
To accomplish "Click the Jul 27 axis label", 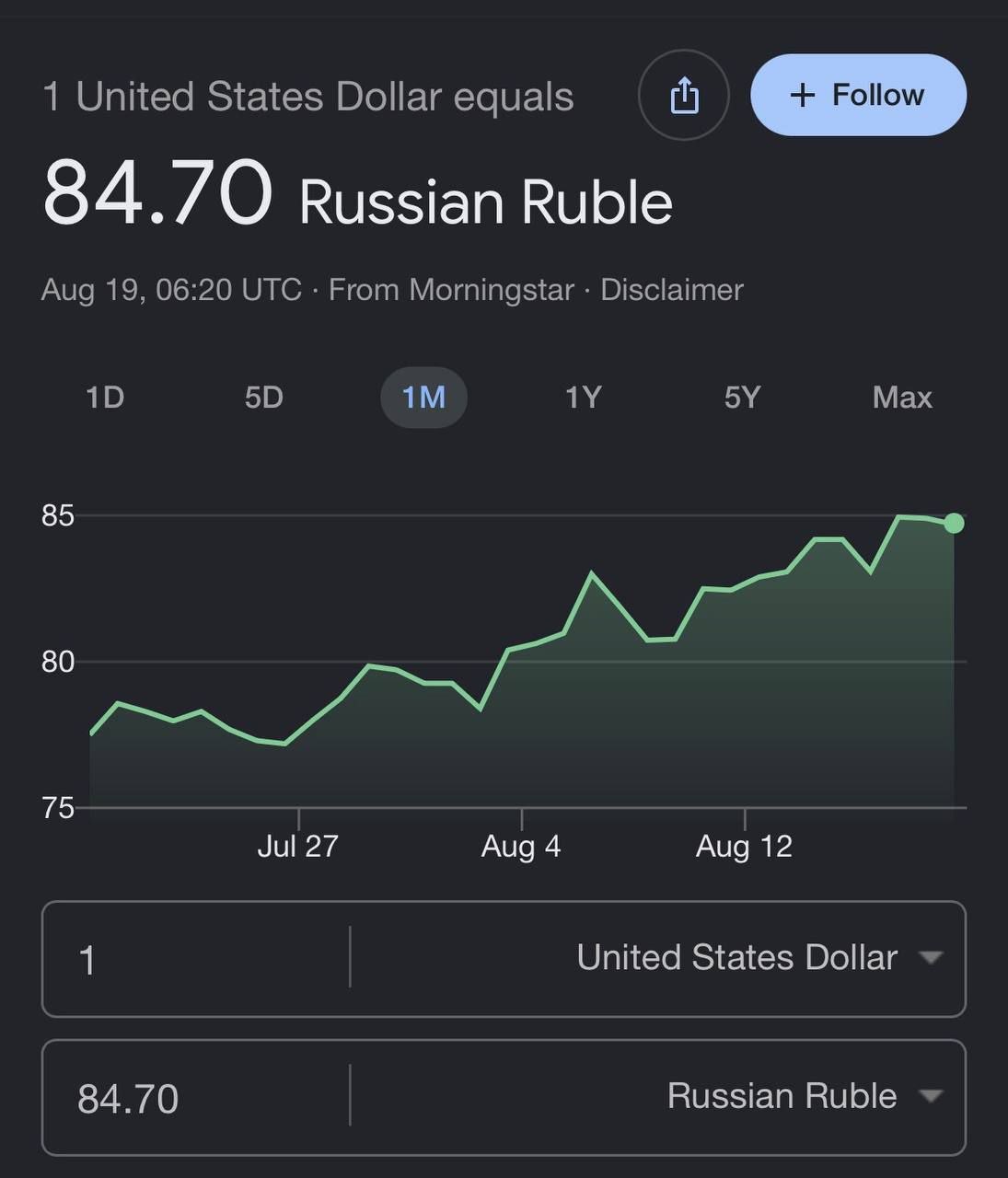I will 297,846.
